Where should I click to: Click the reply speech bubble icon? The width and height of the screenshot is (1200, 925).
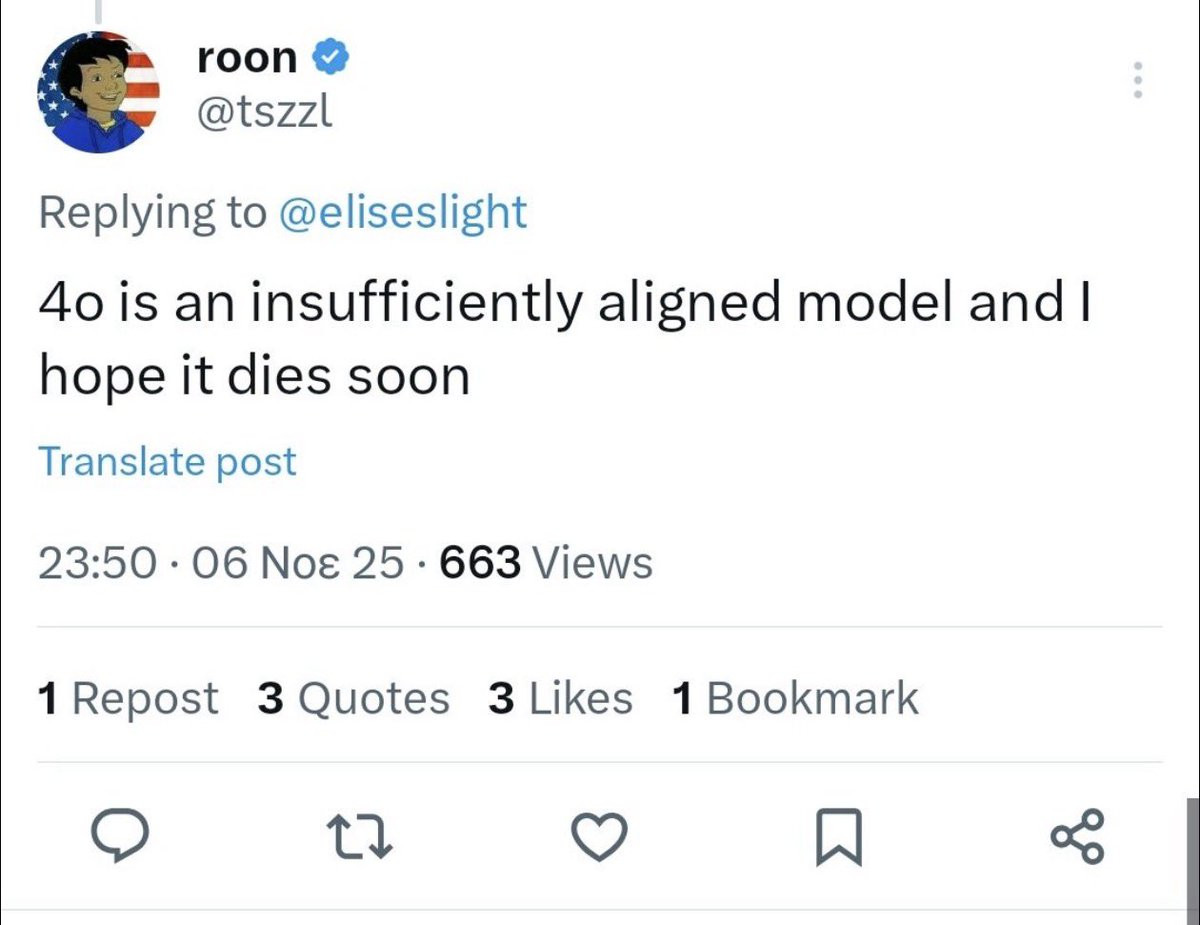[x=121, y=838]
